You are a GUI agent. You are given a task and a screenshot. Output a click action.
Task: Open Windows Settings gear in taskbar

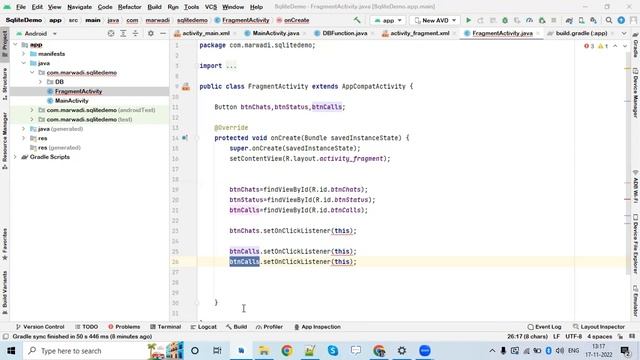pos(402,351)
